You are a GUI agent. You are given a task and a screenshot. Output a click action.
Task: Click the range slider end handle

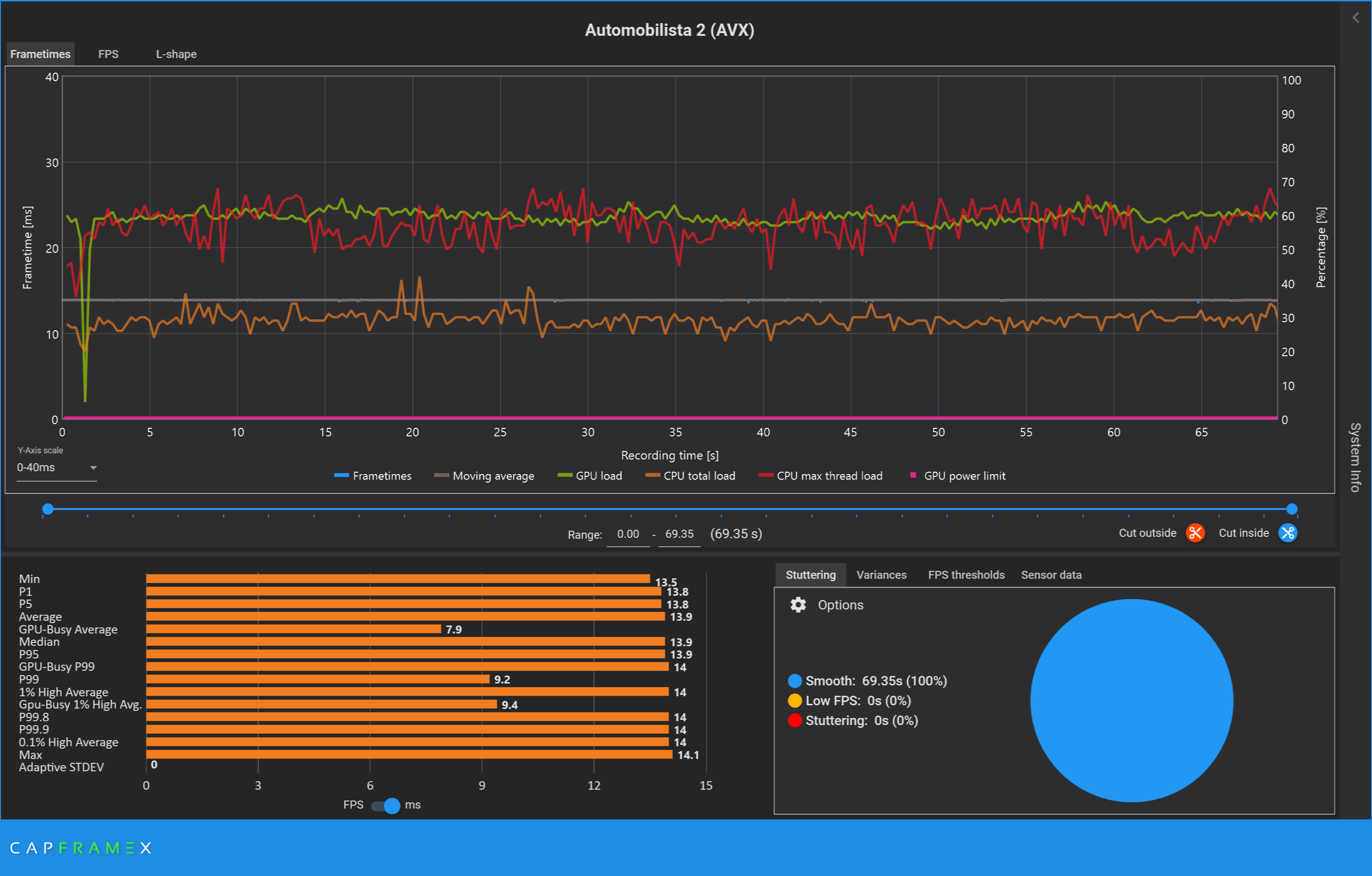tap(1292, 509)
